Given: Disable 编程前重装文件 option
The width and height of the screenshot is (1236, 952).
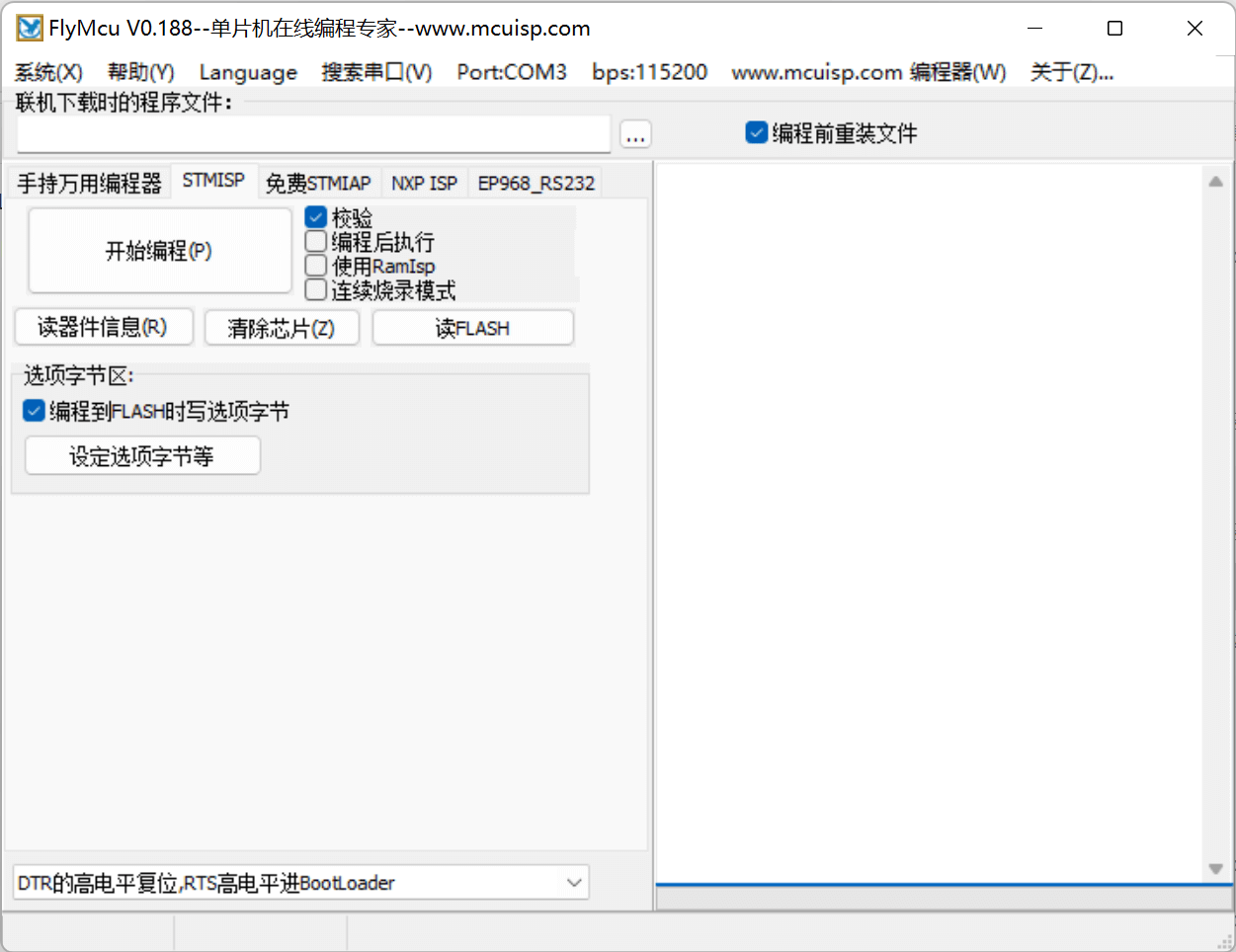Looking at the screenshot, I should [756, 131].
